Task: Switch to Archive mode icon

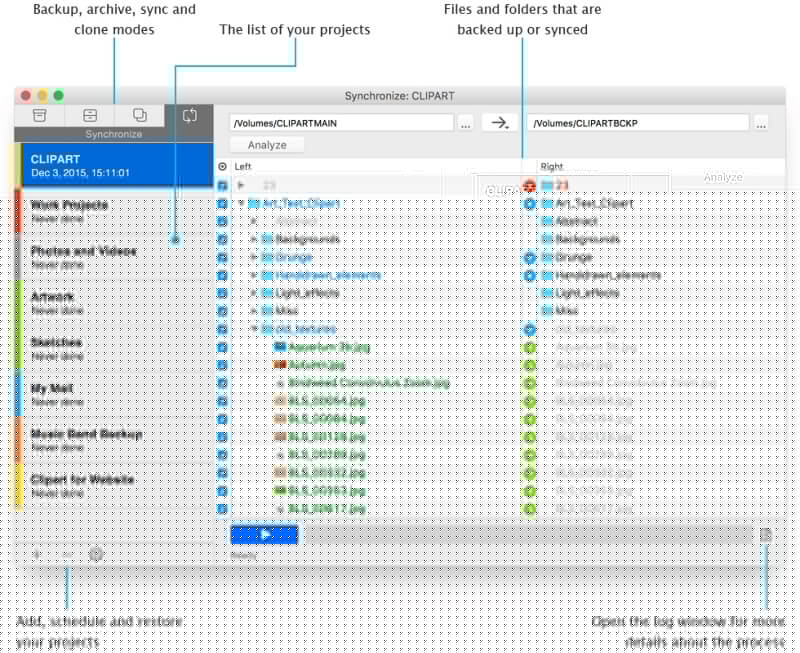Action: point(90,115)
